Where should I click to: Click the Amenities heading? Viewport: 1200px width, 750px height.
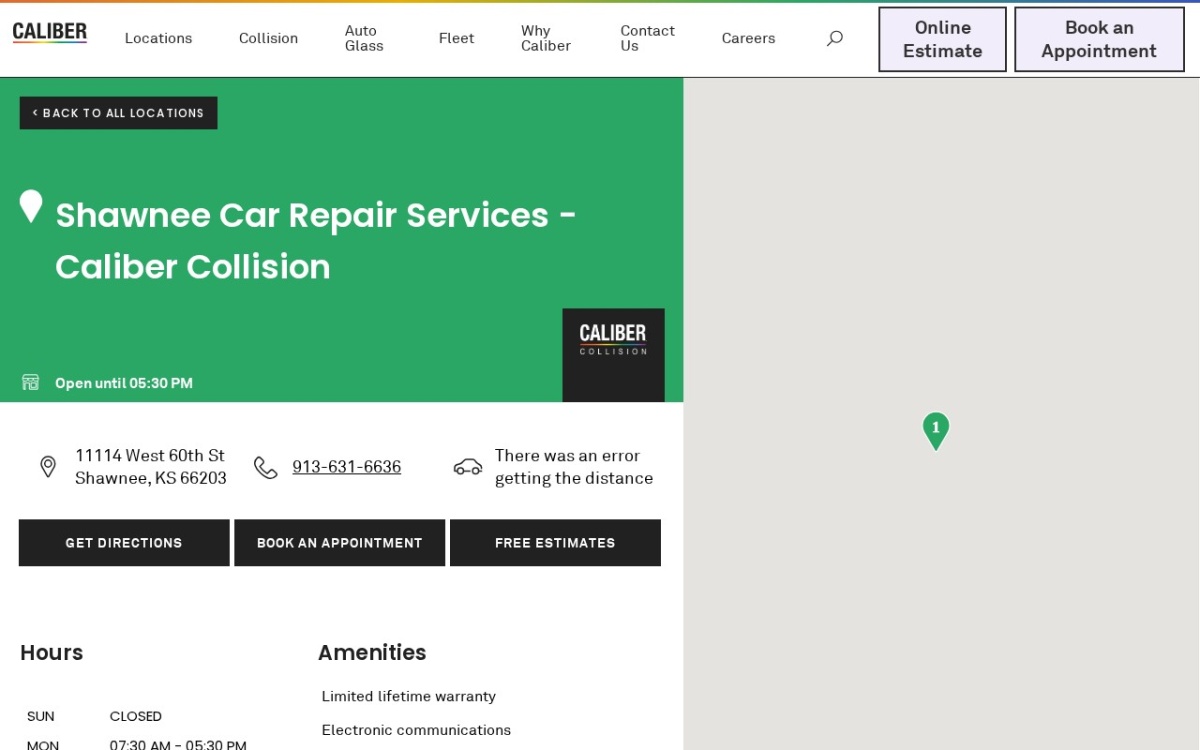pyautogui.click(x=372, y=653)
